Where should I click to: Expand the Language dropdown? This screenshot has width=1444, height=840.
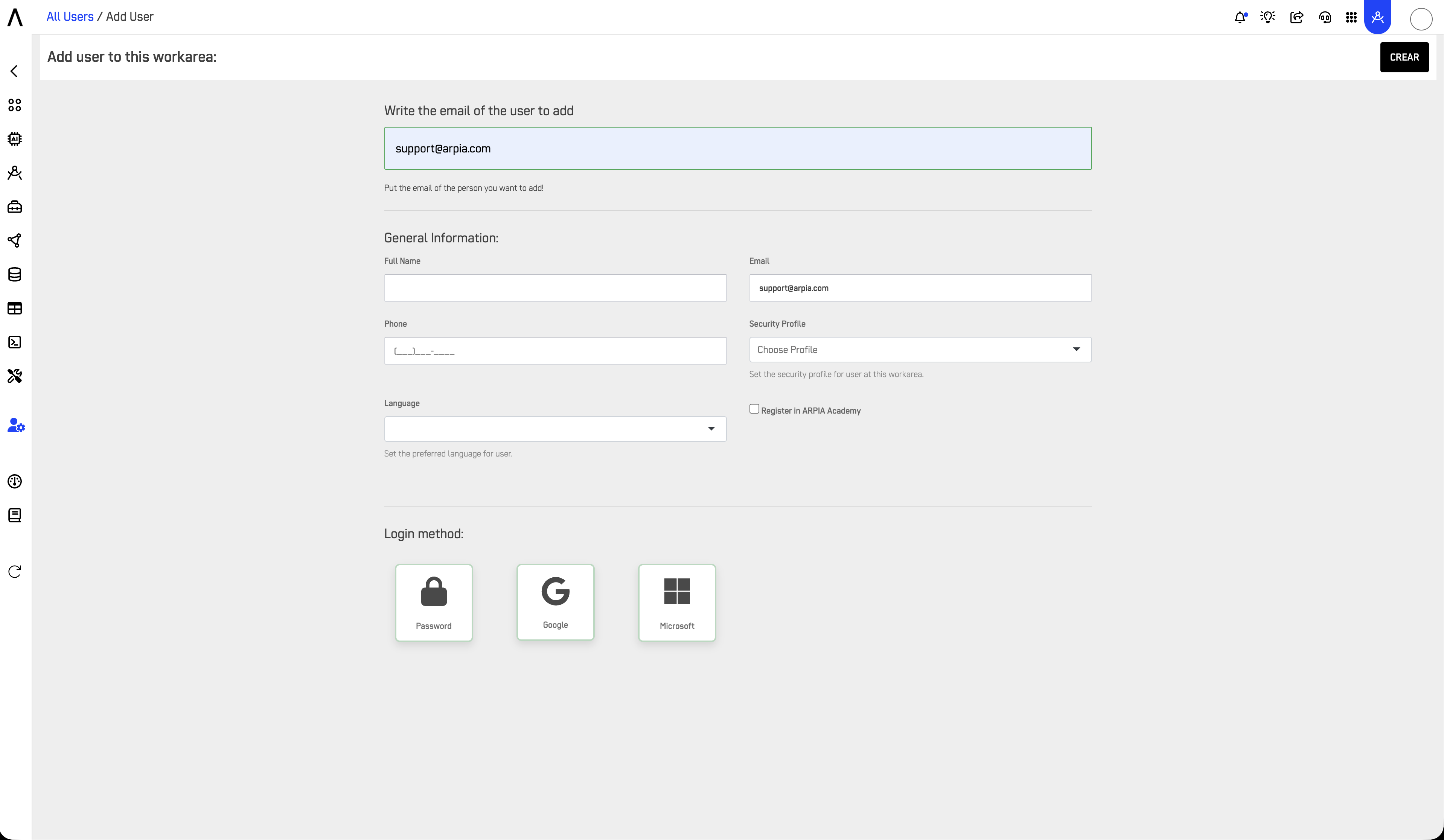point(554,428)
